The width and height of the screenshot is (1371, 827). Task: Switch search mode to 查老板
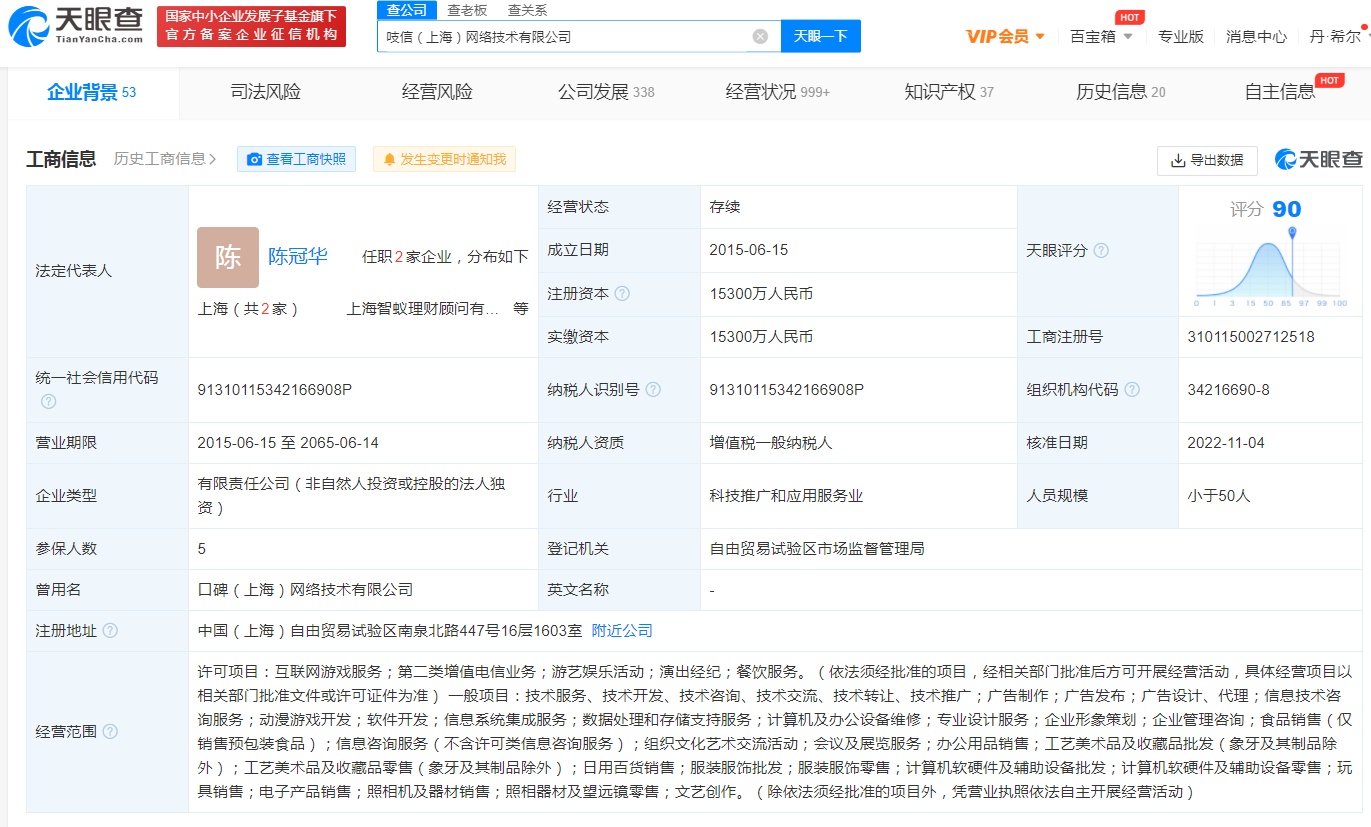point(467,10)
